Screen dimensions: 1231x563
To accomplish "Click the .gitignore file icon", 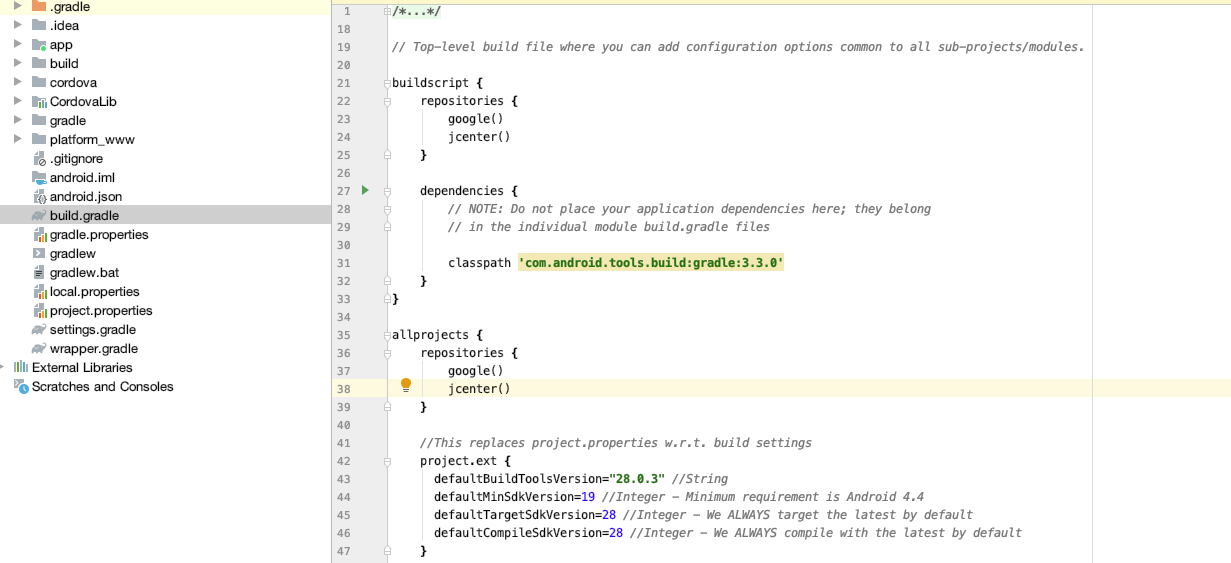I will [39, 158].
